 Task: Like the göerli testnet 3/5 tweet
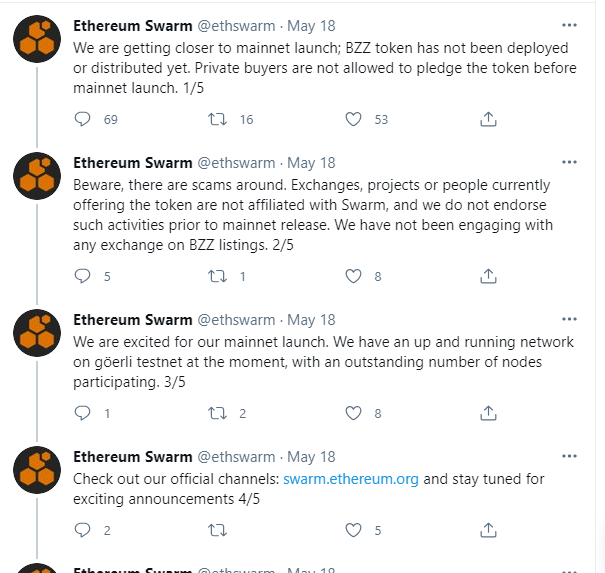point(353,413)
